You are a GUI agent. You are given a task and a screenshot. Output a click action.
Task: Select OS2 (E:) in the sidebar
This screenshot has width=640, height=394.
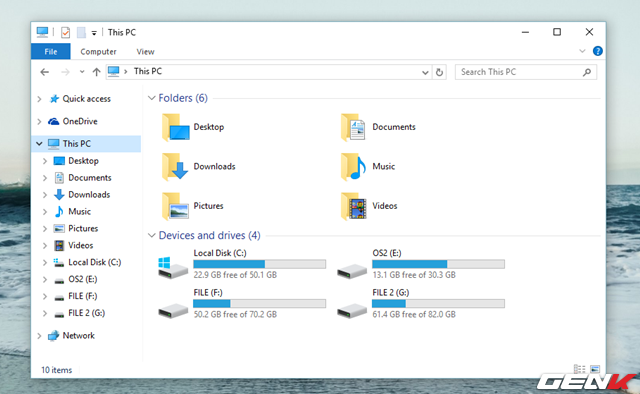(x=82, y=279)
